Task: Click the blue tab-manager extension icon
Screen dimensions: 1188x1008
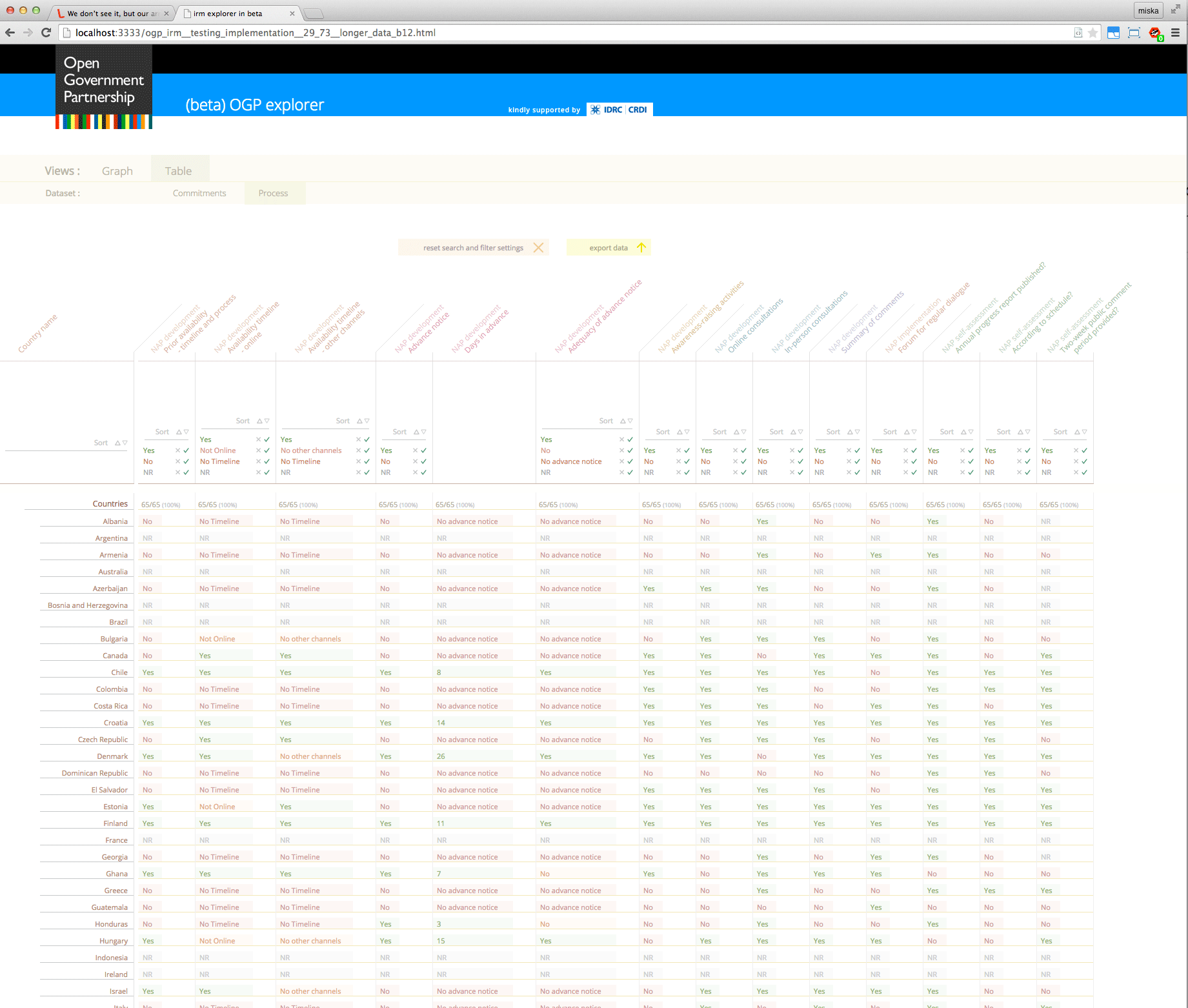Action: tap(1113, 33)
